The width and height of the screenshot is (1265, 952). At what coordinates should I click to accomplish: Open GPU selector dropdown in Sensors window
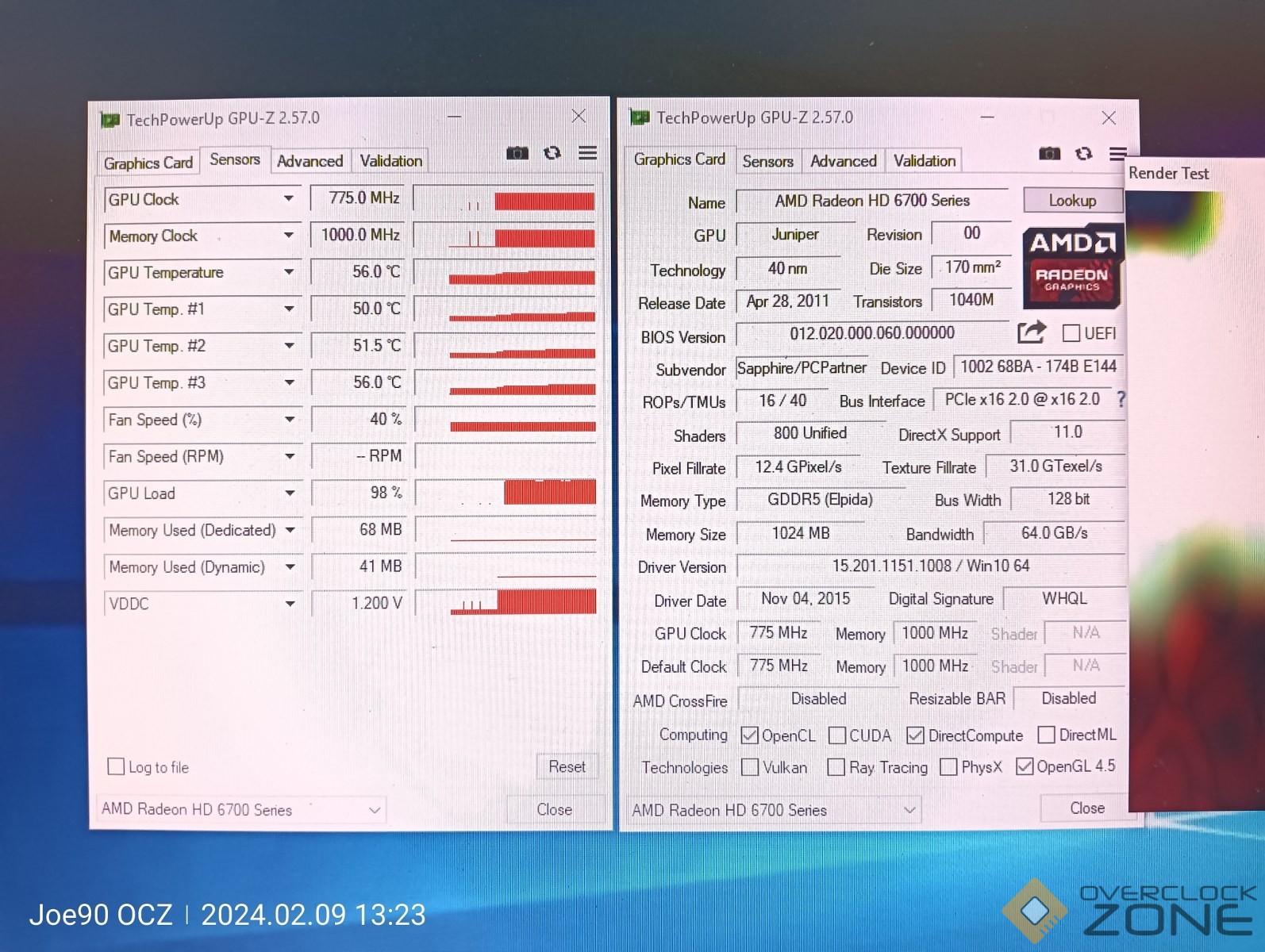click(241, 810)
